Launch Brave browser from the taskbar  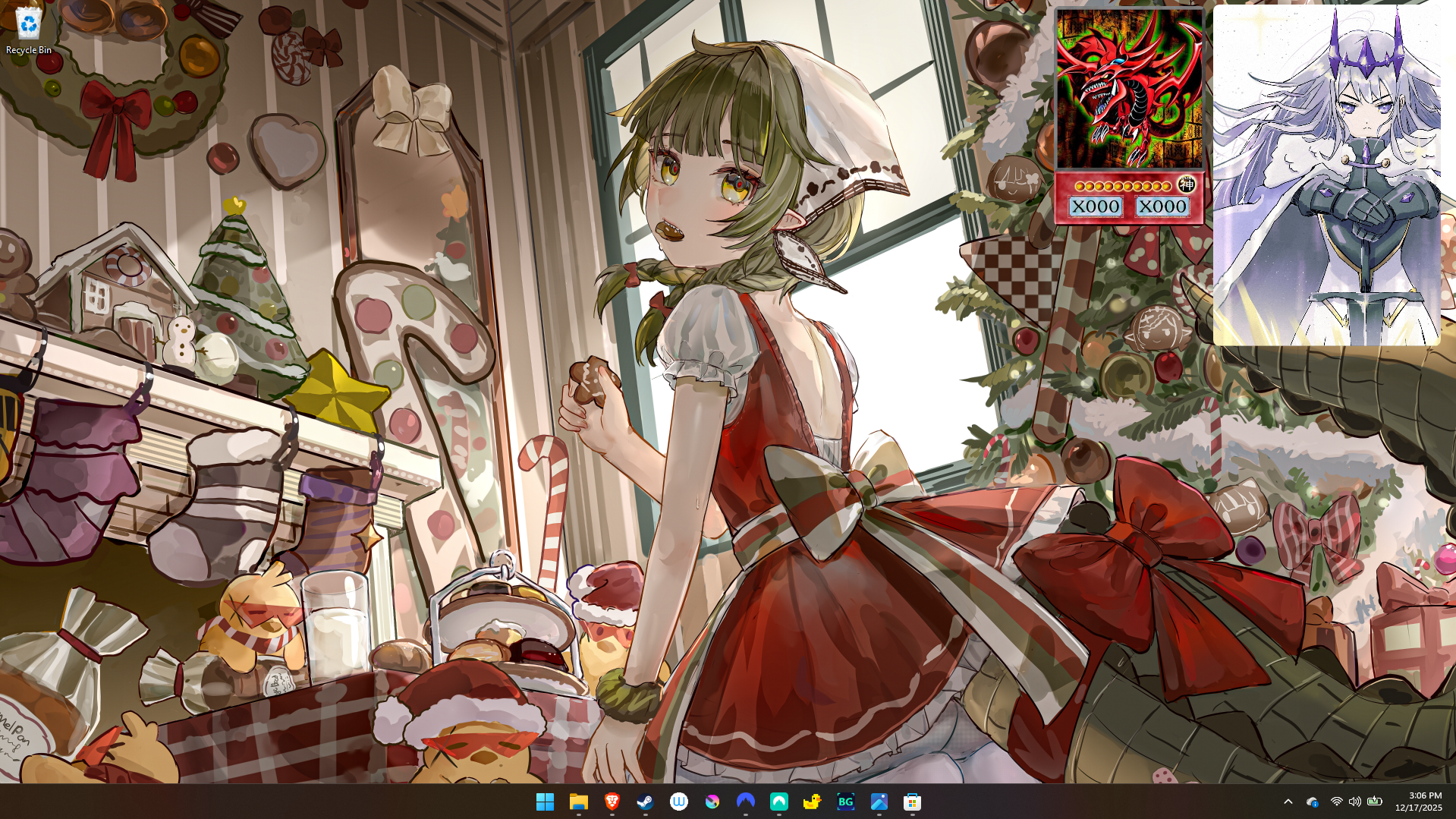pos(612,802)
